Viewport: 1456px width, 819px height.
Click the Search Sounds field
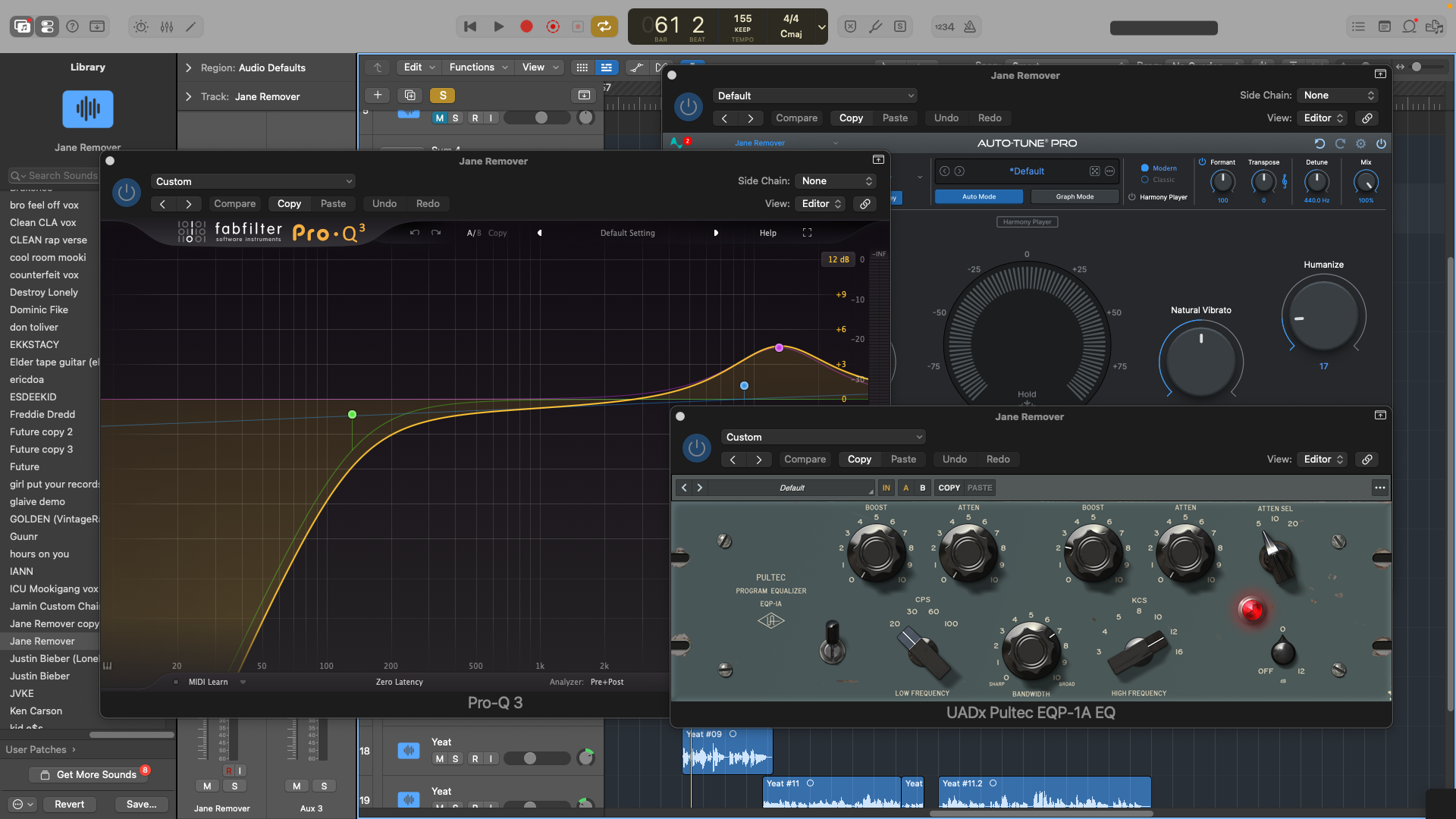pos(54,175)
